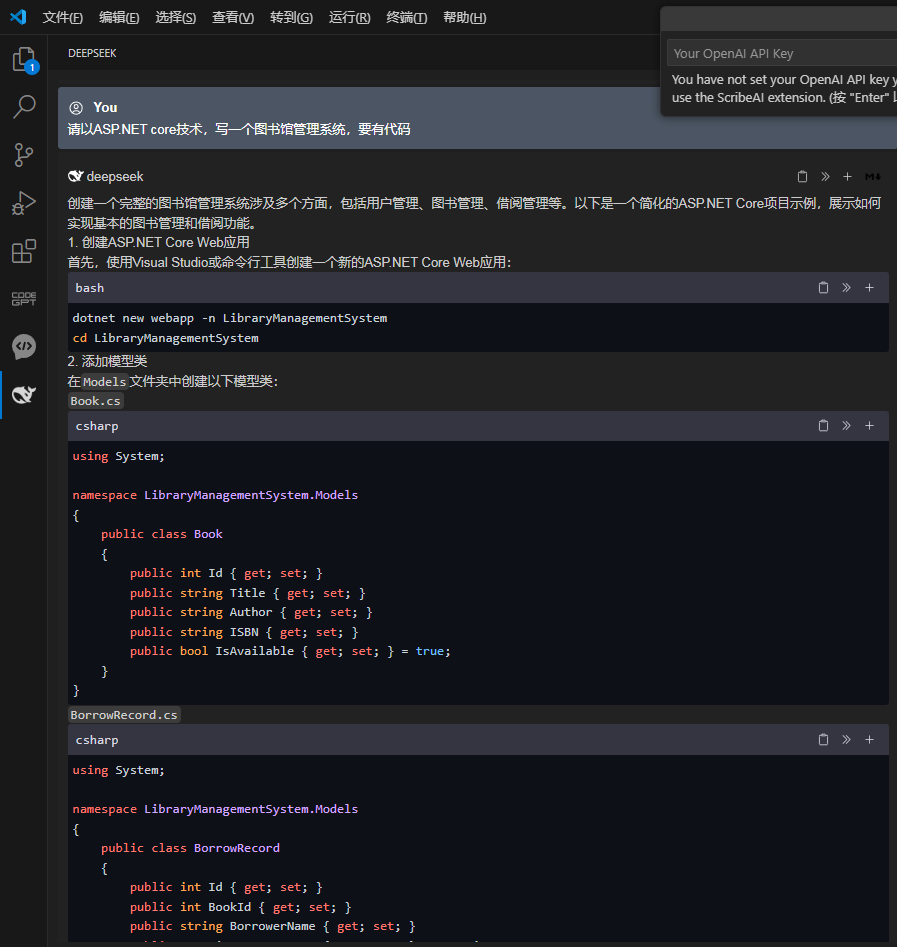
Task: Click the Models inline code label
Action: pos(104,382)
